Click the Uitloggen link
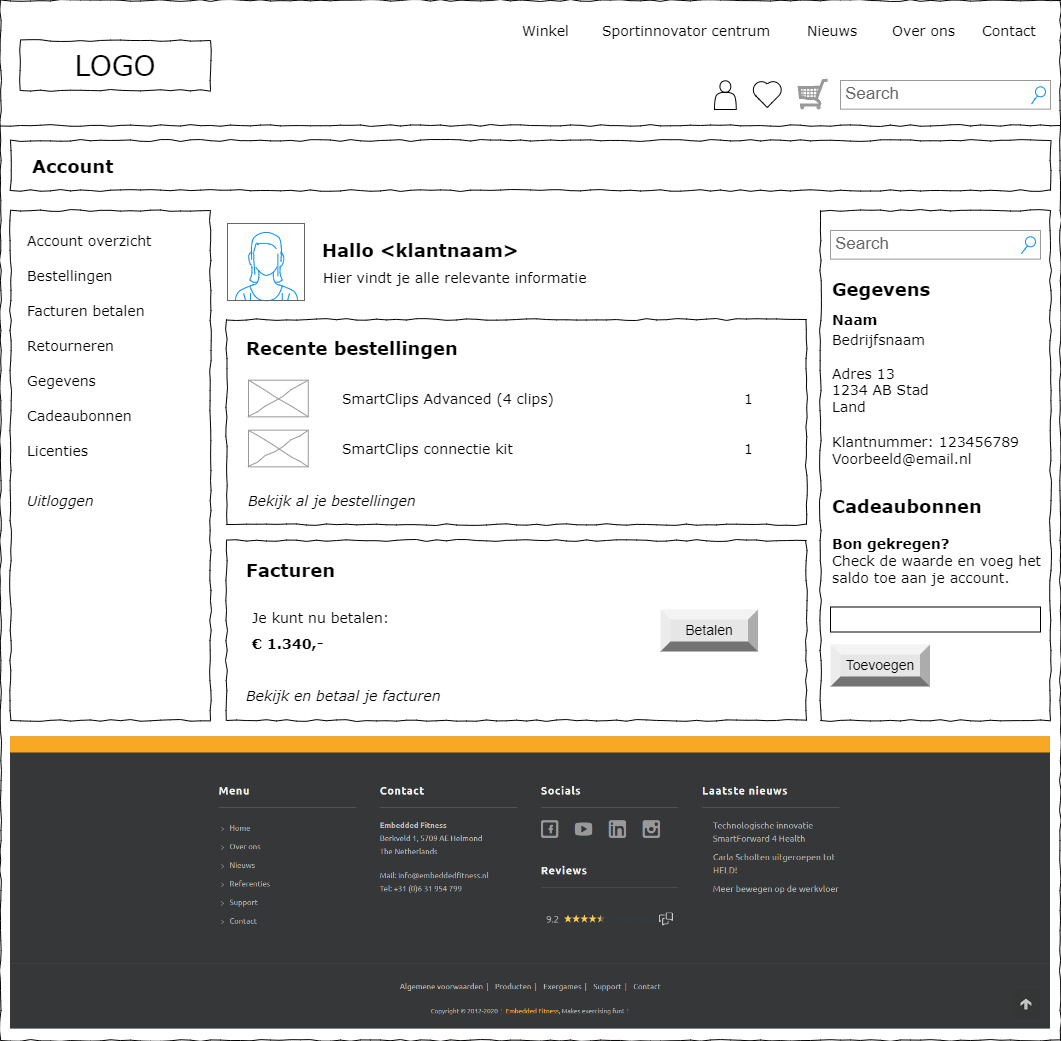 click(x=60, y=501)
